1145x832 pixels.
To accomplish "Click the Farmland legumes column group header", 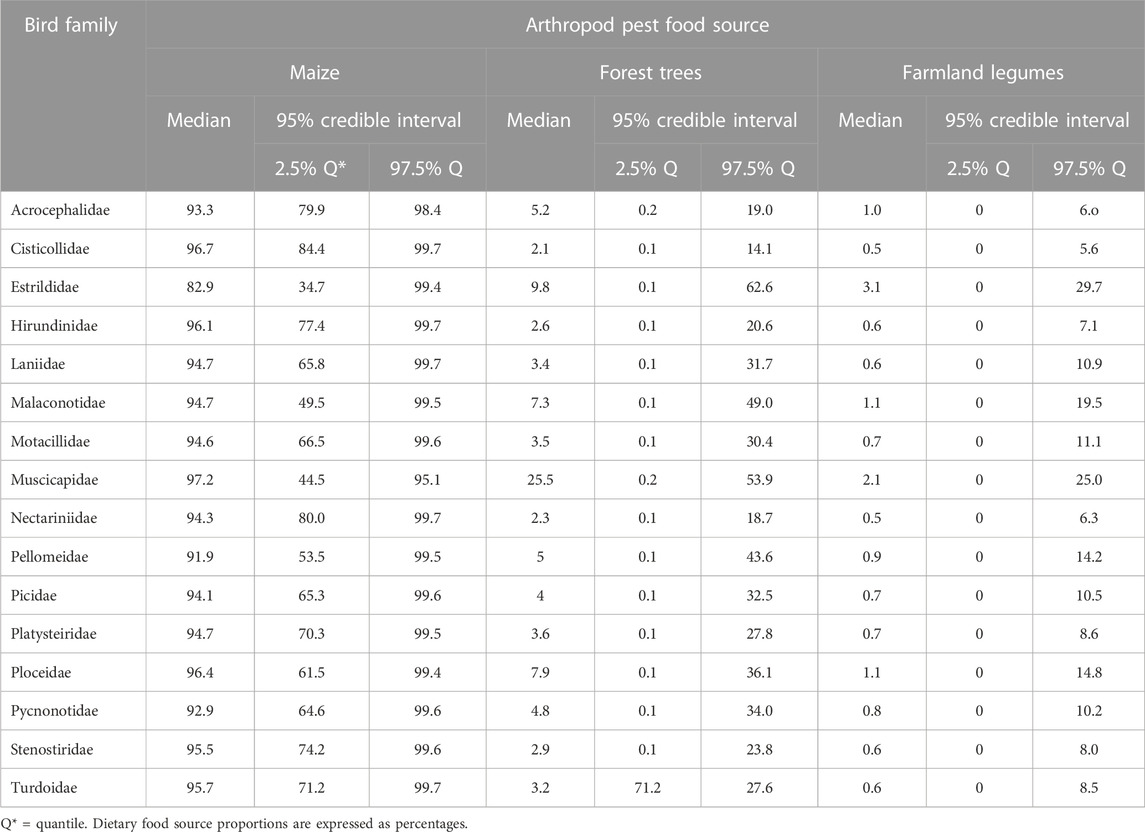I will pyautogui.click(x=982, y=72).
